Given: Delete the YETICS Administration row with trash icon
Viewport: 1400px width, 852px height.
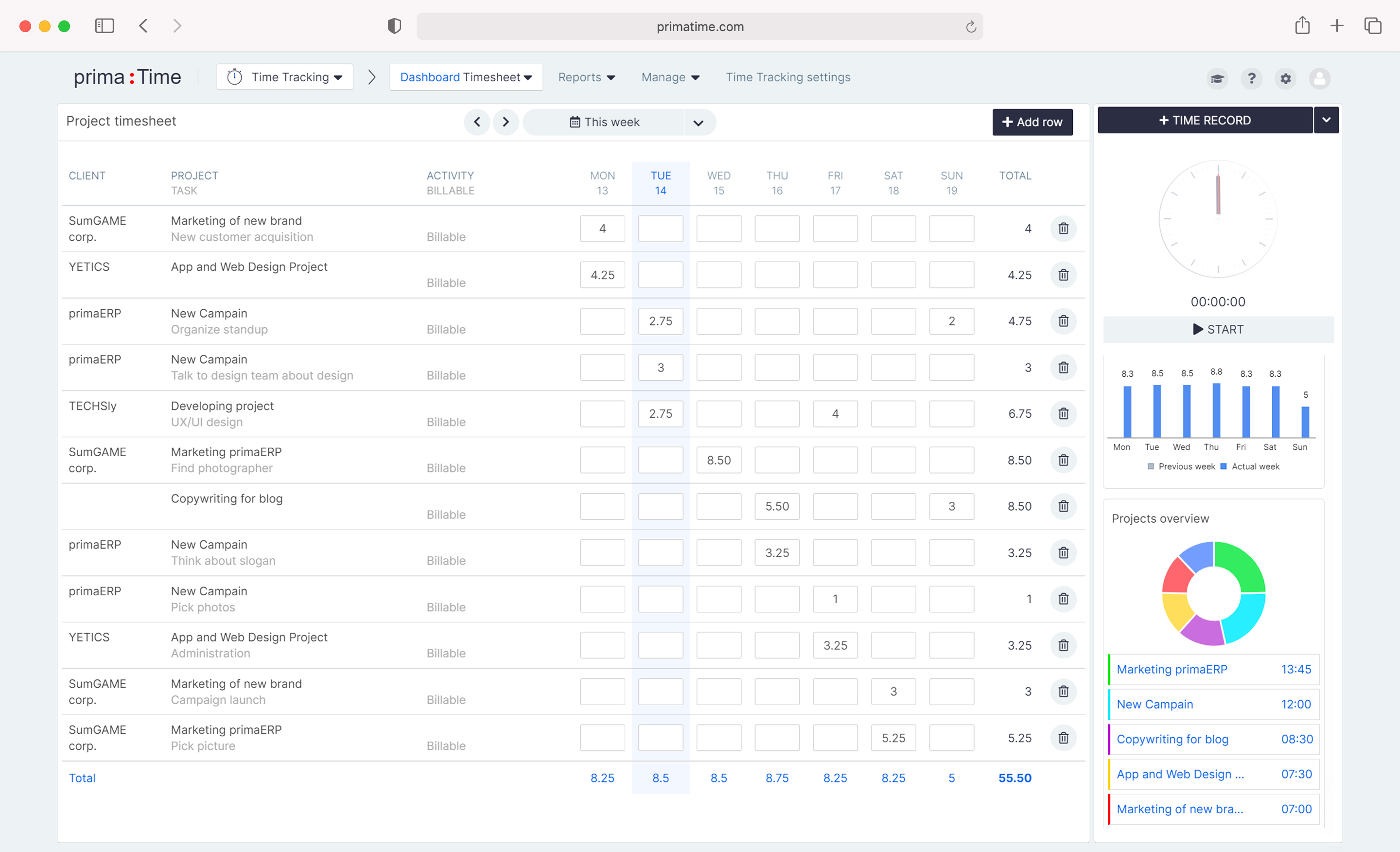Looking at the screenshot, I should (1063, 645).
